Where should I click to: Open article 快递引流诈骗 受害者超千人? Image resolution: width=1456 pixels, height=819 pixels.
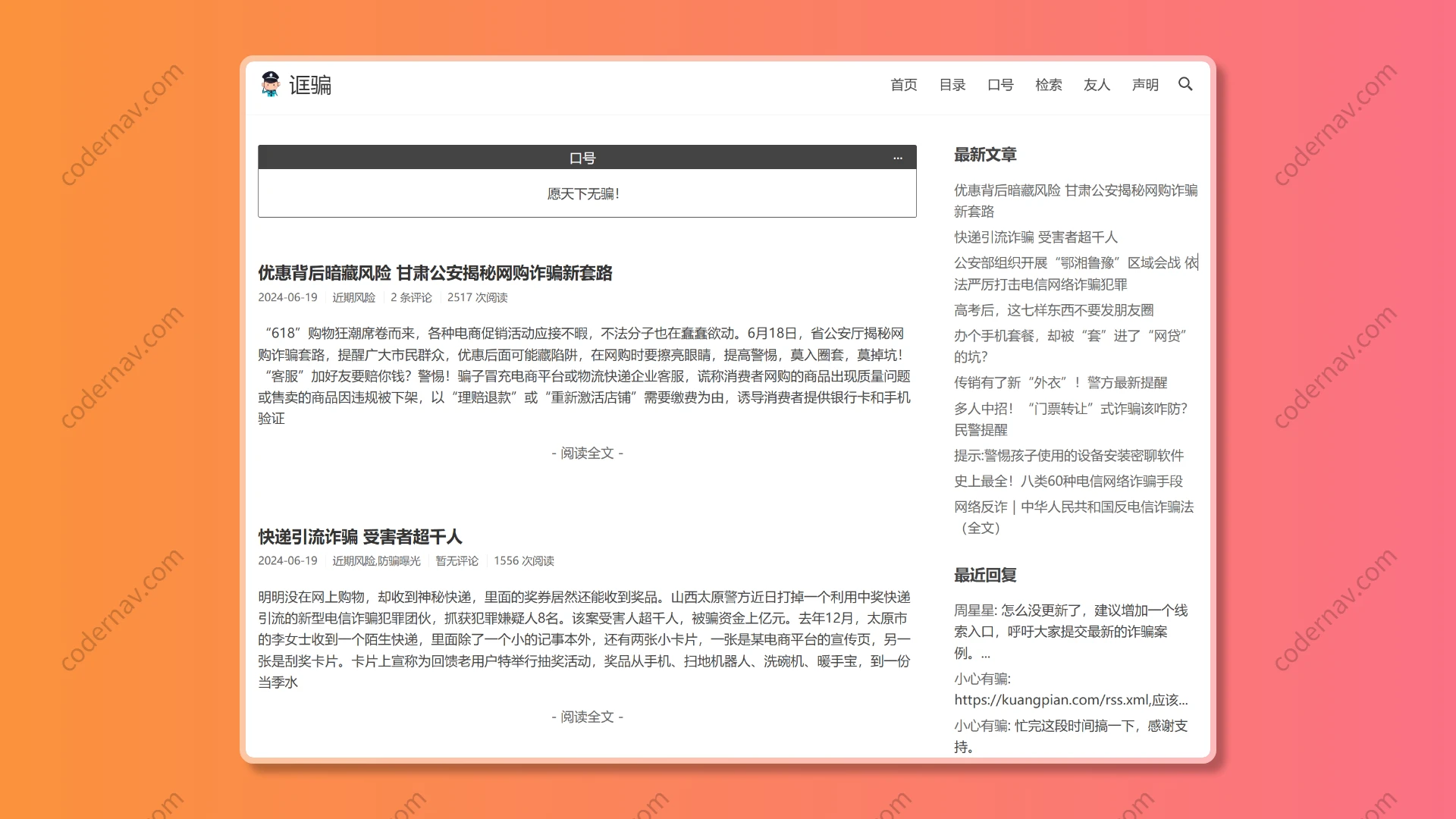click(359, 537)
